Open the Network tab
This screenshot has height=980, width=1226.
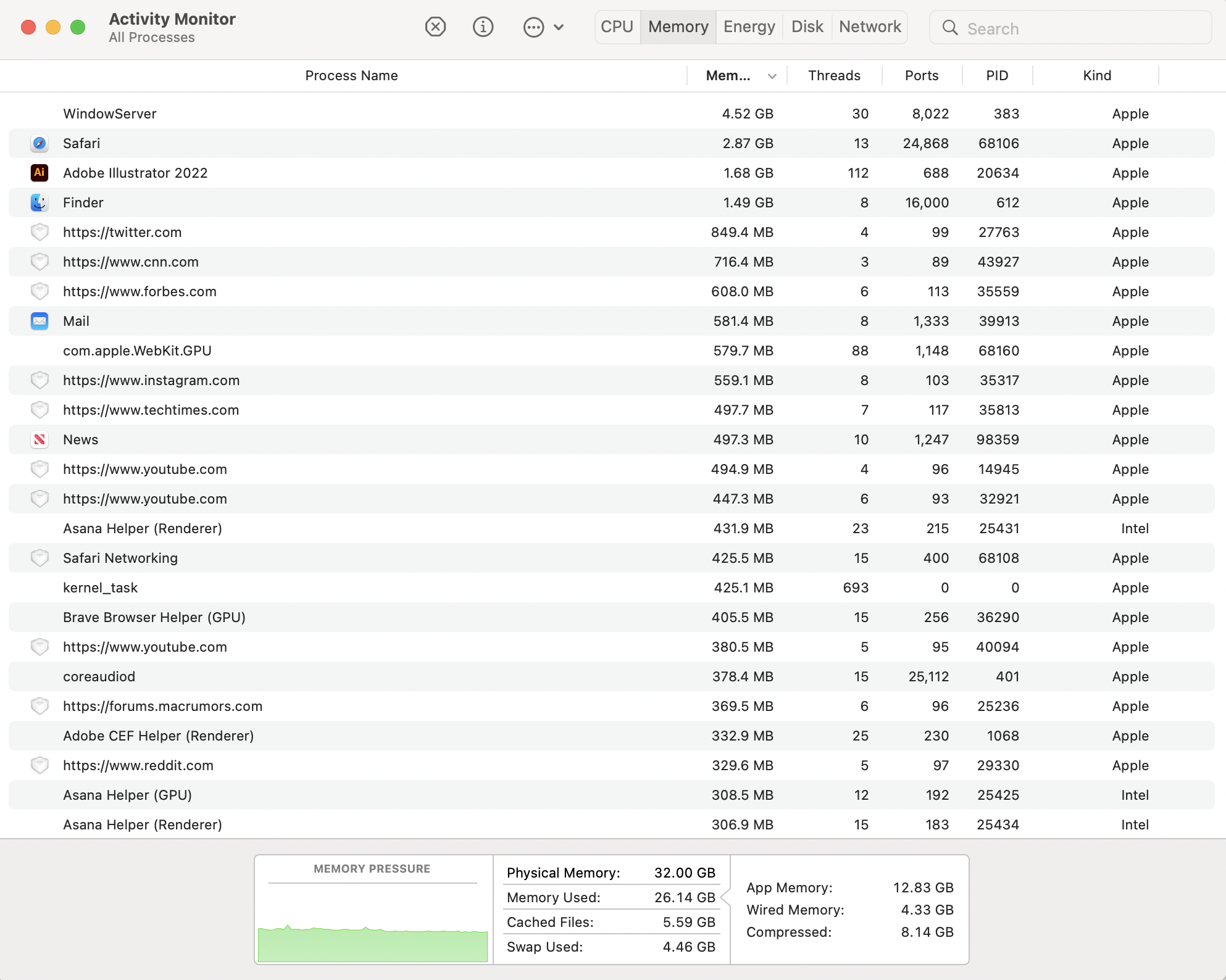point(870,27)
